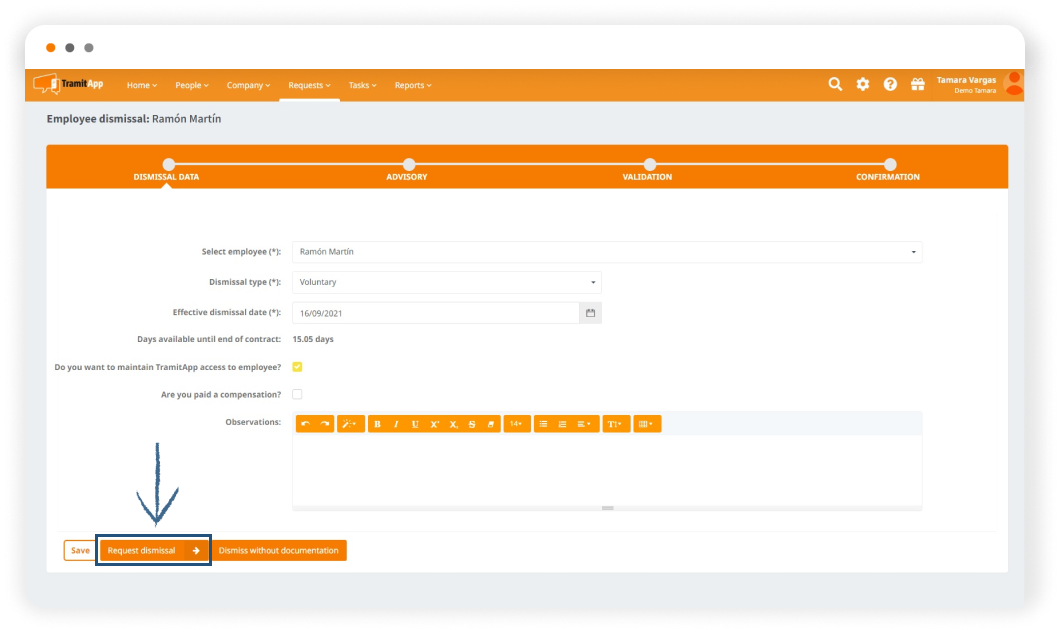Open the Dismissal type dropdown
This screenshot has height=633, width=1061.
point(447,282)
